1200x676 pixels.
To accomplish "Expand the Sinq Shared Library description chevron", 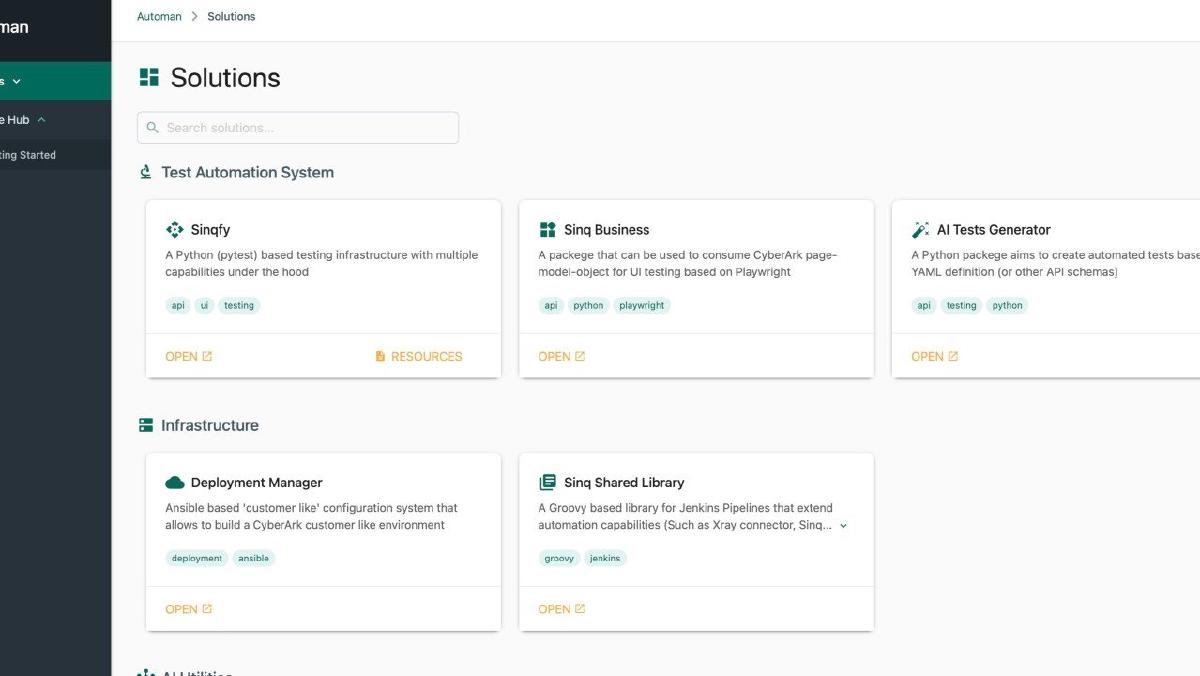I will click(x=843, y=525).
